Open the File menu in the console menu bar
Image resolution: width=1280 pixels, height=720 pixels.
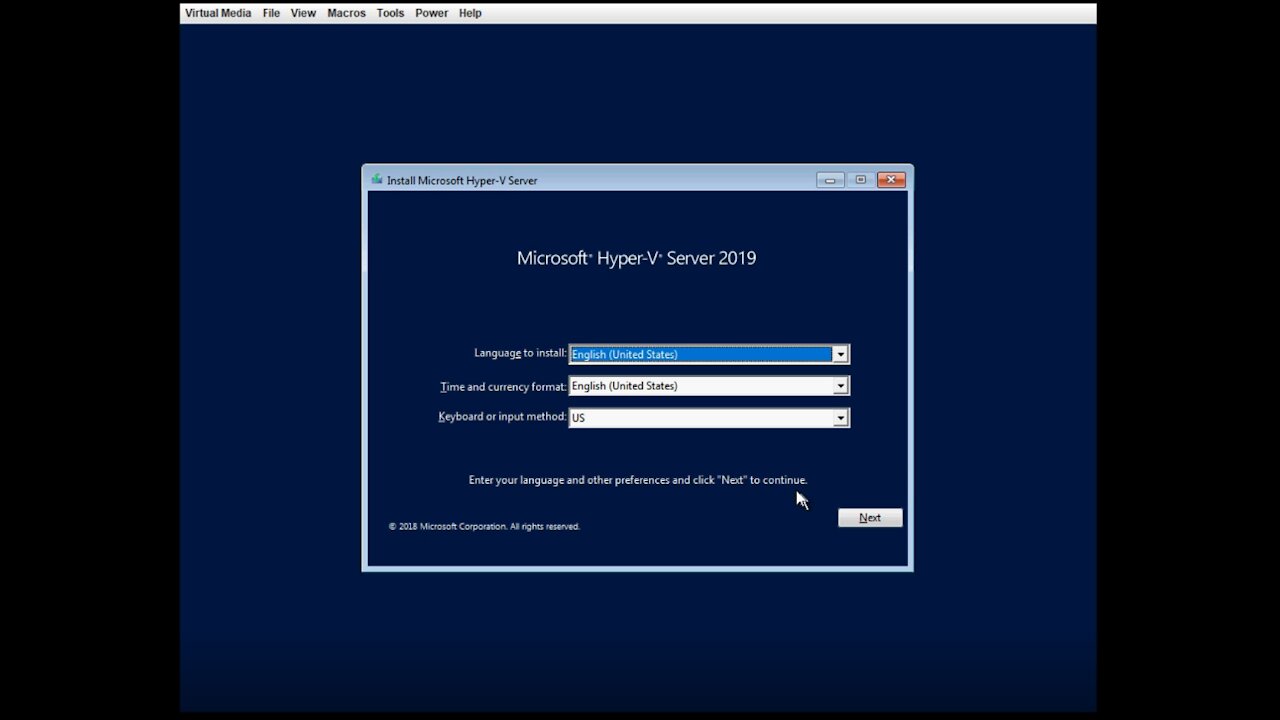[270, 13]
